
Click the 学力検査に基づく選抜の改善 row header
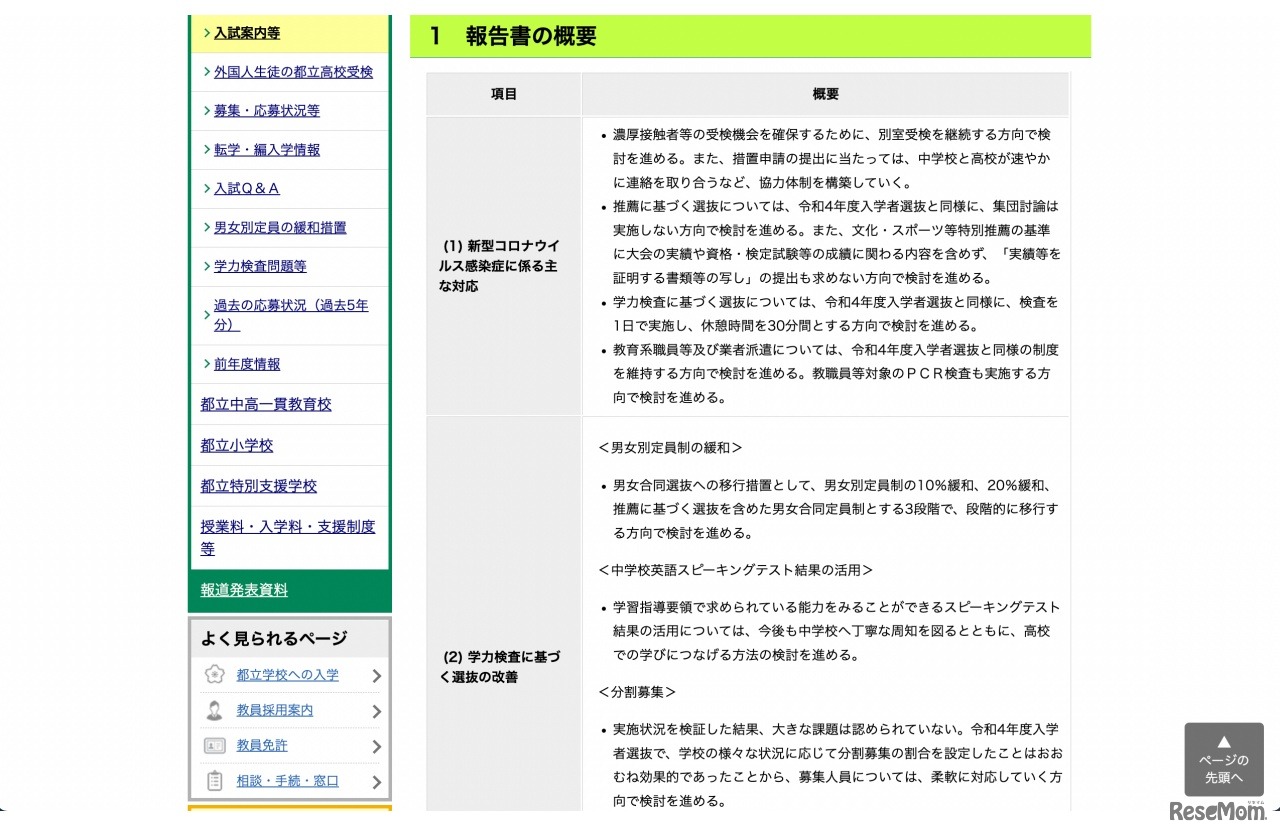pyautogui.click(x=504, y=667)
